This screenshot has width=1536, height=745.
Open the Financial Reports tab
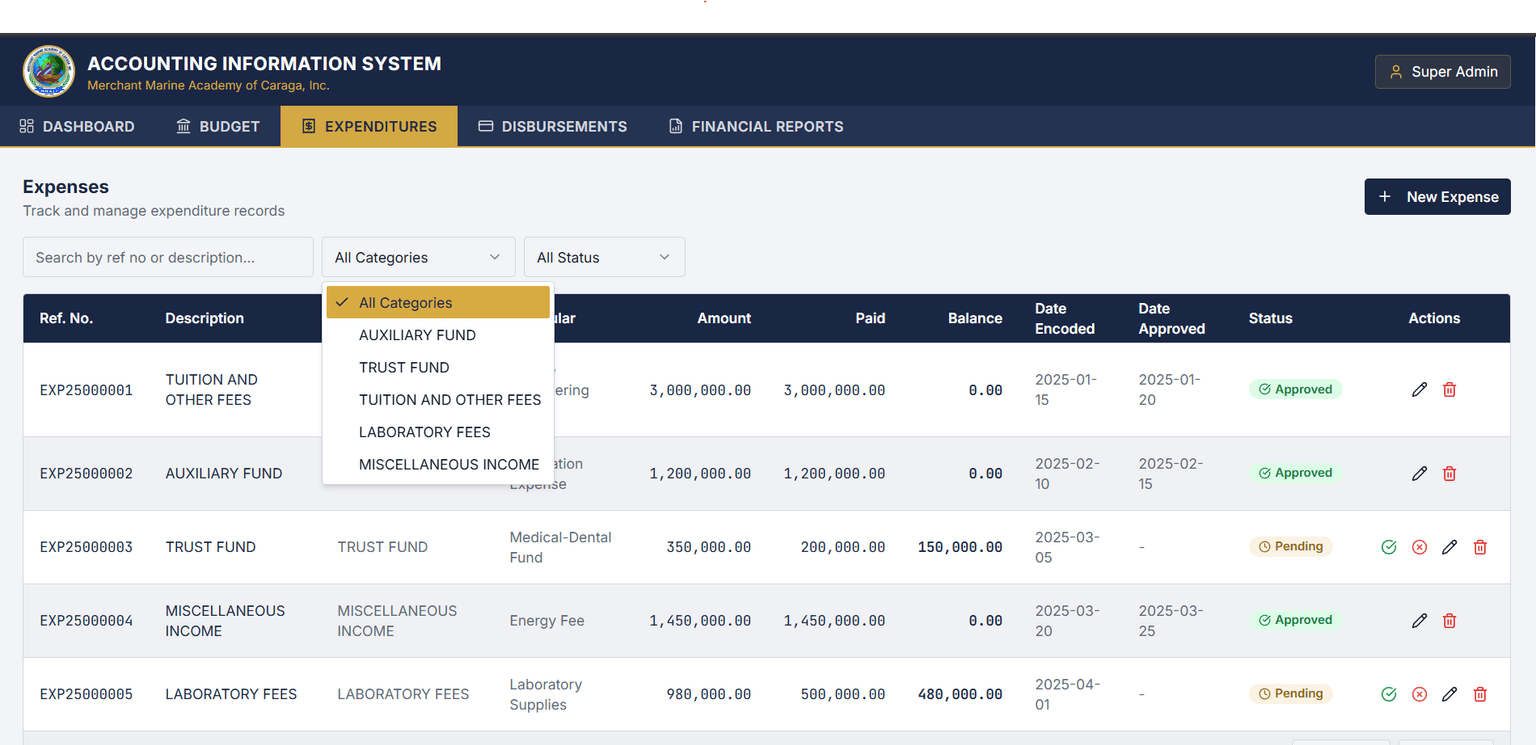(x=756, y=126)
